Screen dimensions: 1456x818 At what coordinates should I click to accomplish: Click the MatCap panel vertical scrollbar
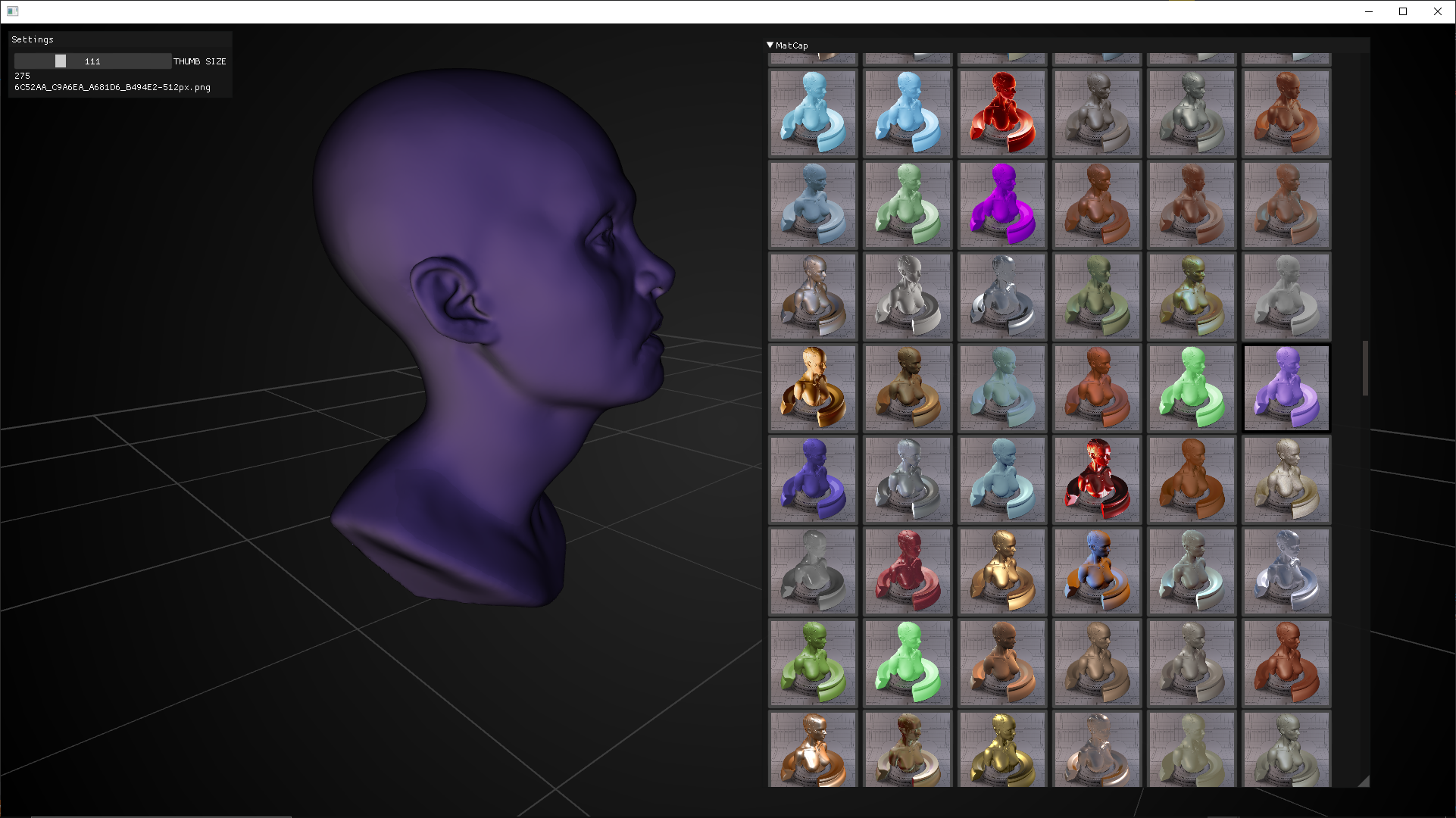[x=1365, y=368]
